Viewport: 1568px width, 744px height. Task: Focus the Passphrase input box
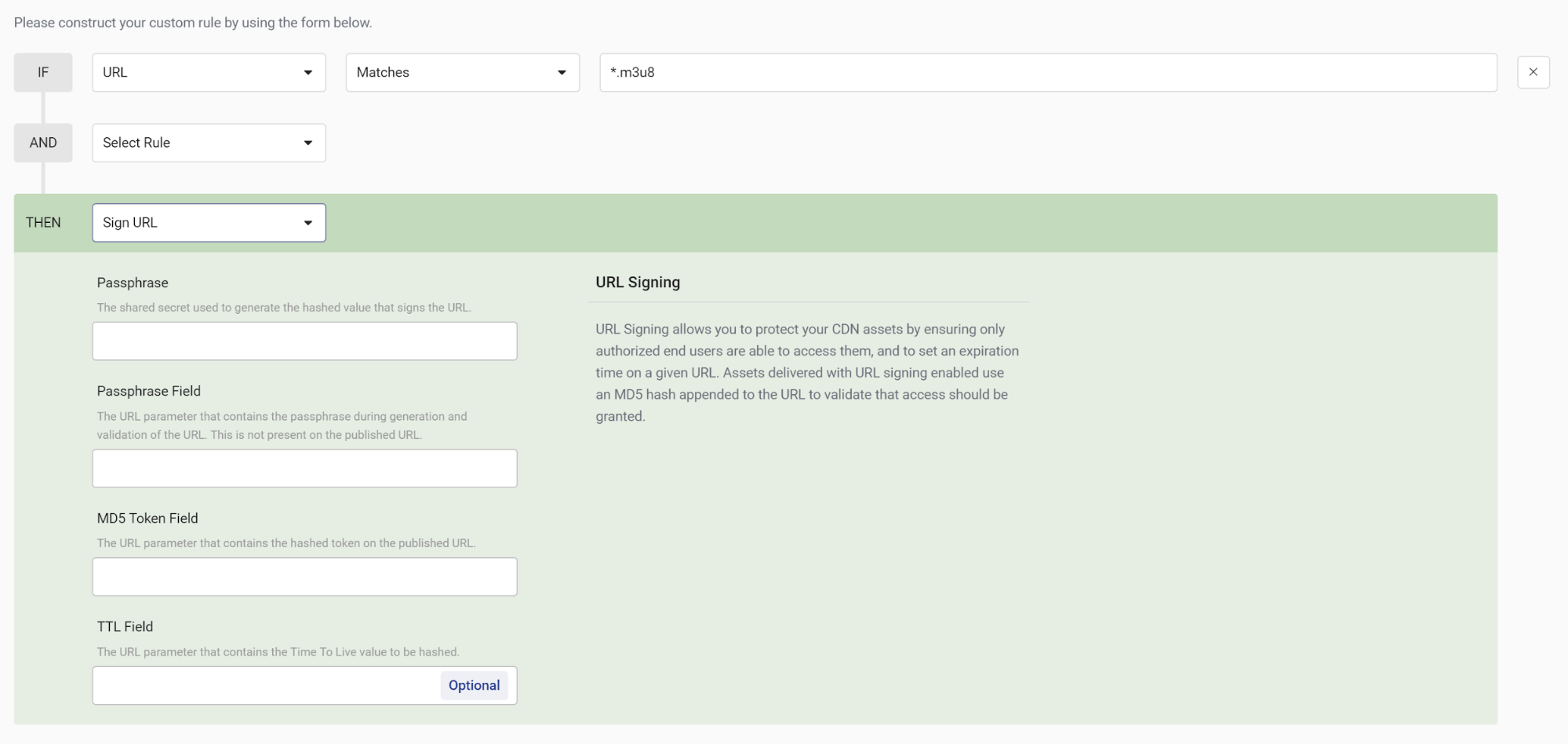[304, 341]
